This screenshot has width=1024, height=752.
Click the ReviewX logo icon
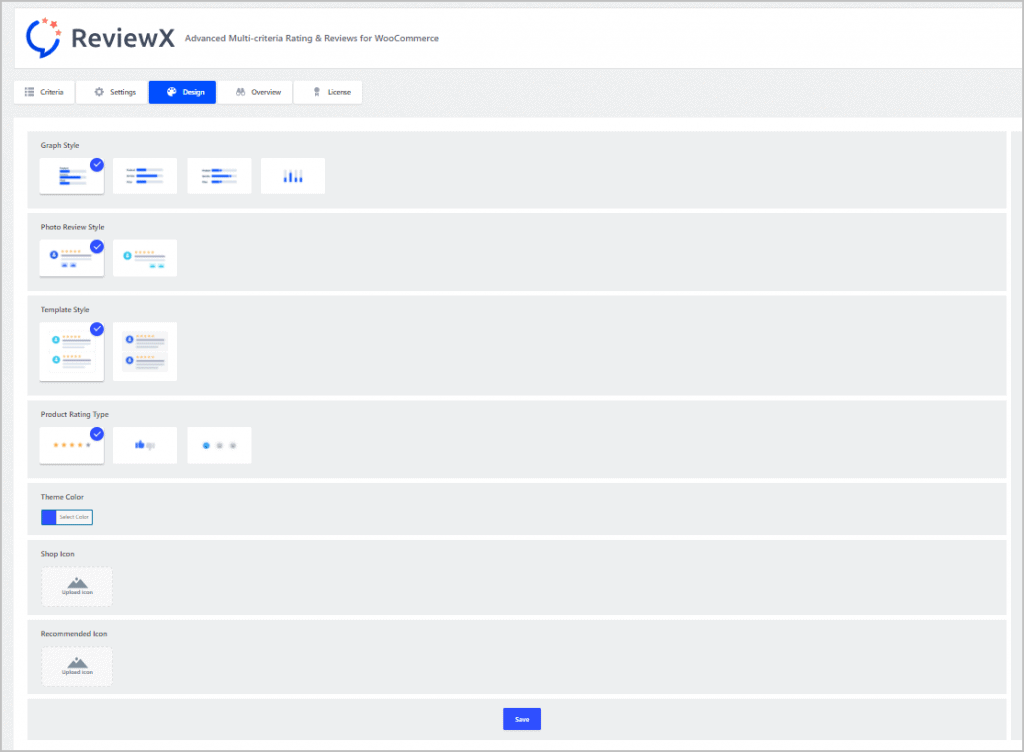click(45, 36)
